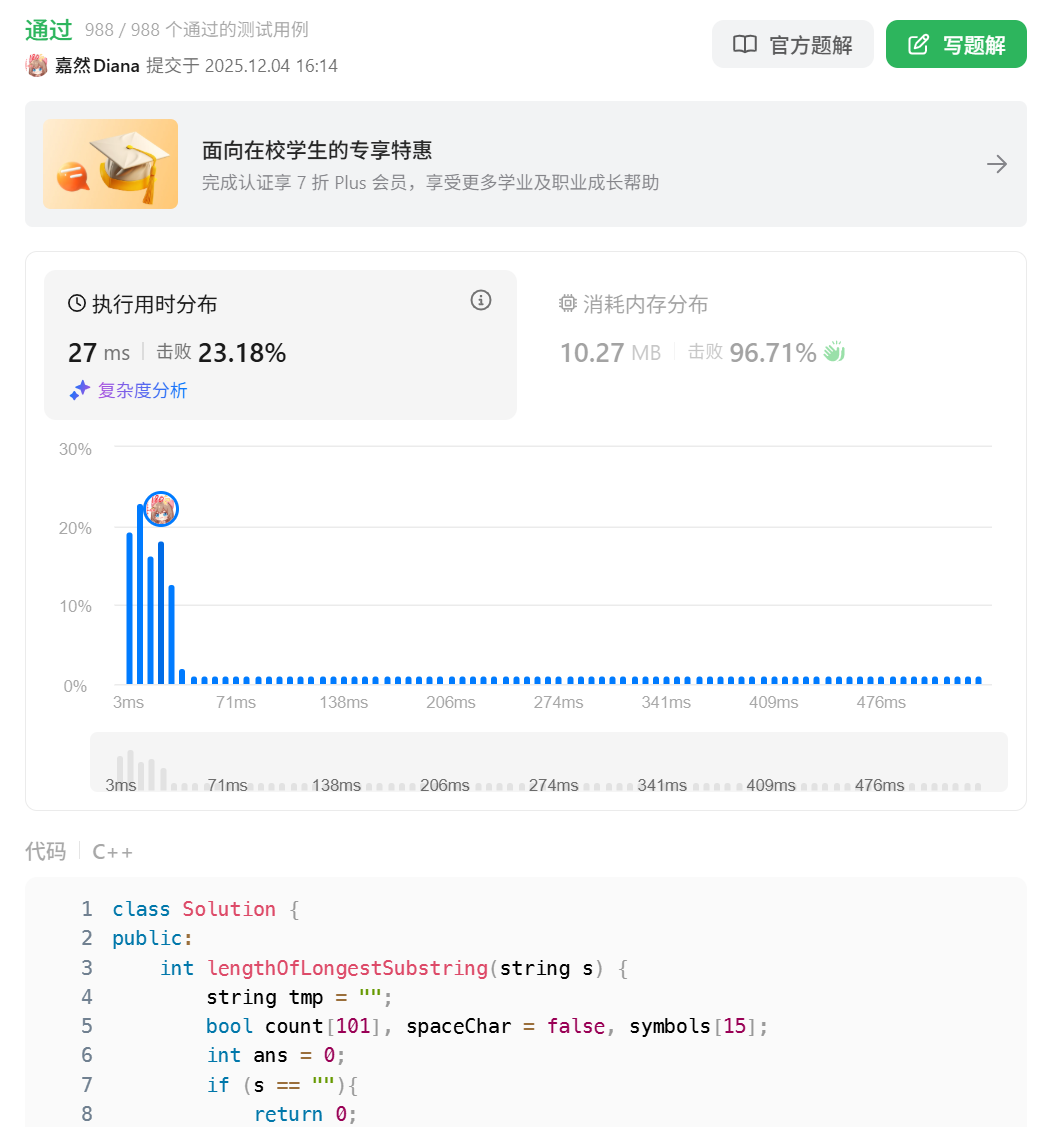This screenshot has height=1127, width=1050.
Task: Click the 面向在校学生的专享特惠 banner title
Action: (317, 151)
